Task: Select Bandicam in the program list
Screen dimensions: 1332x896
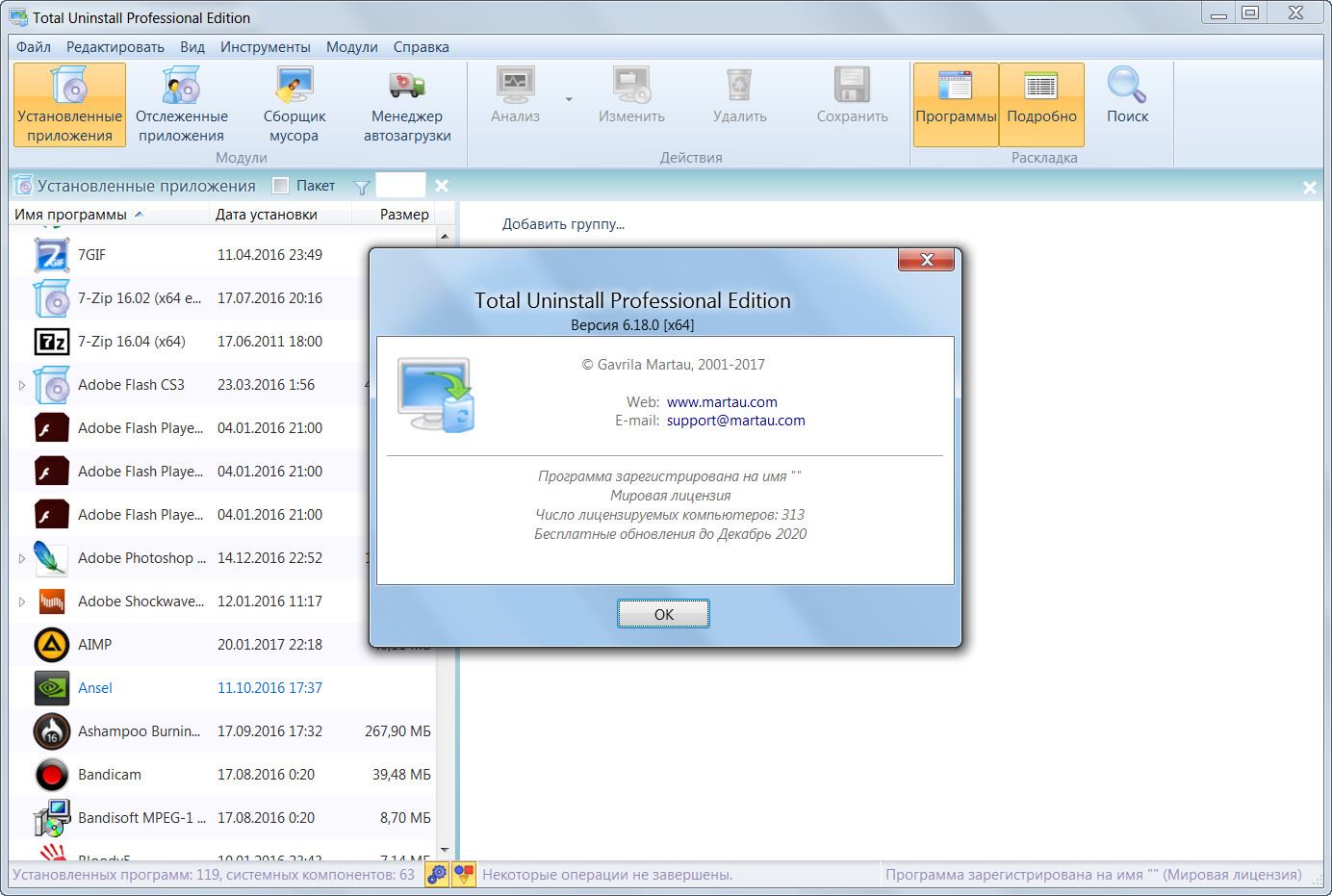Action: click(x=110, y=775)
